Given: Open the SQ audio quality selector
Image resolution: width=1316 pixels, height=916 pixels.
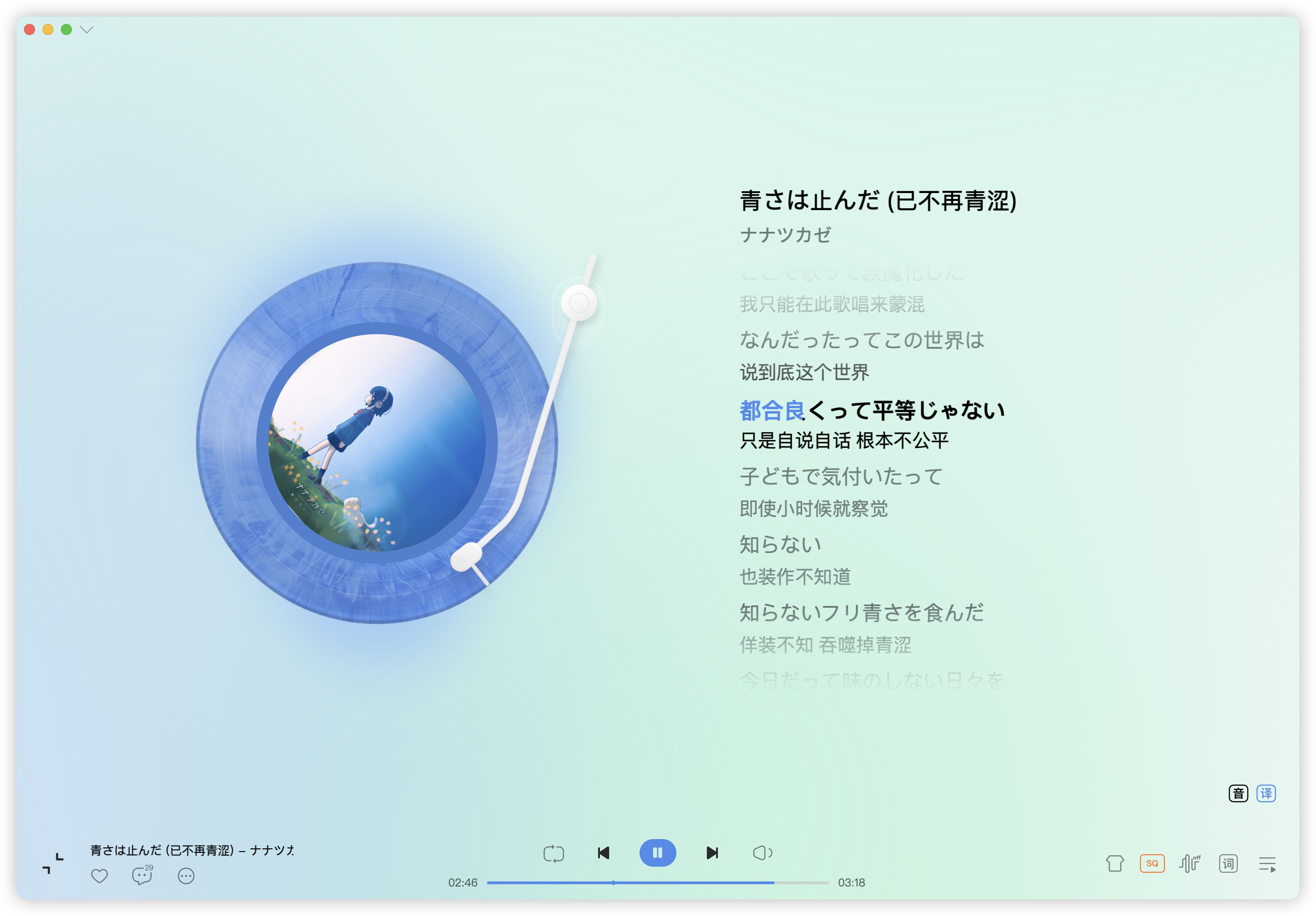Looking at the screenshot, I should tap(1151, 863).
